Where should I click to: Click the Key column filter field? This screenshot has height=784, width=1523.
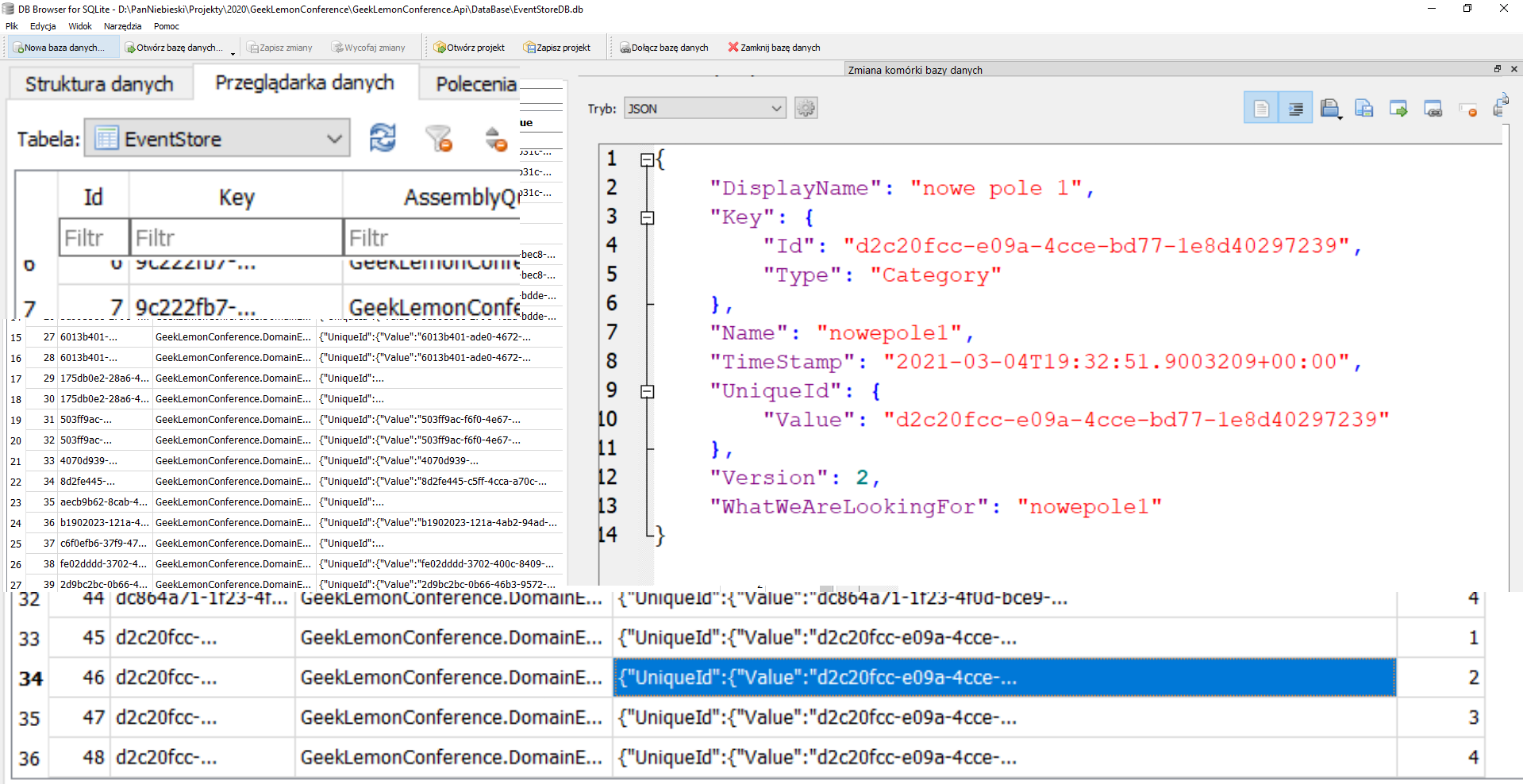click(236, 237)
